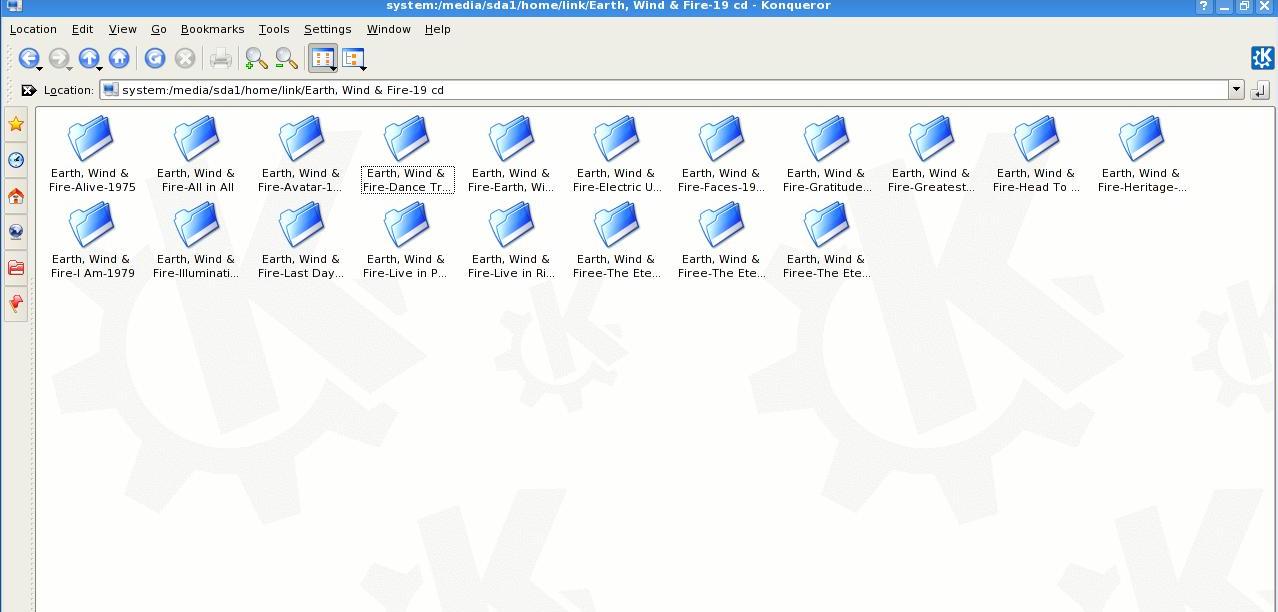The image size is (1278, 612).
Task: Open the Bookmarks menu
Action: [x=212, y=29]
